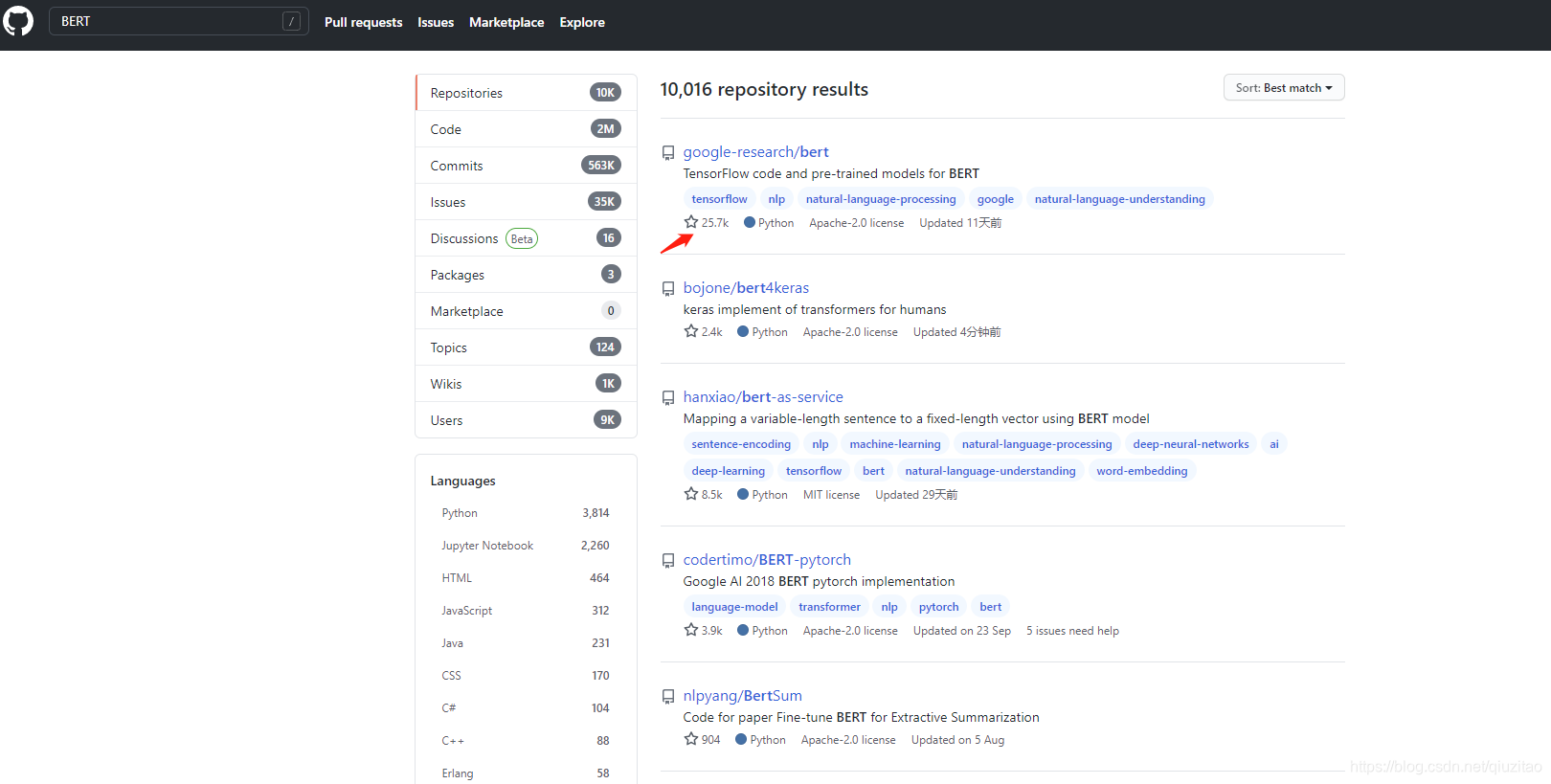Click the sentence-encoding topic tag
1551x784 pixels.
(x=741, y=444)
